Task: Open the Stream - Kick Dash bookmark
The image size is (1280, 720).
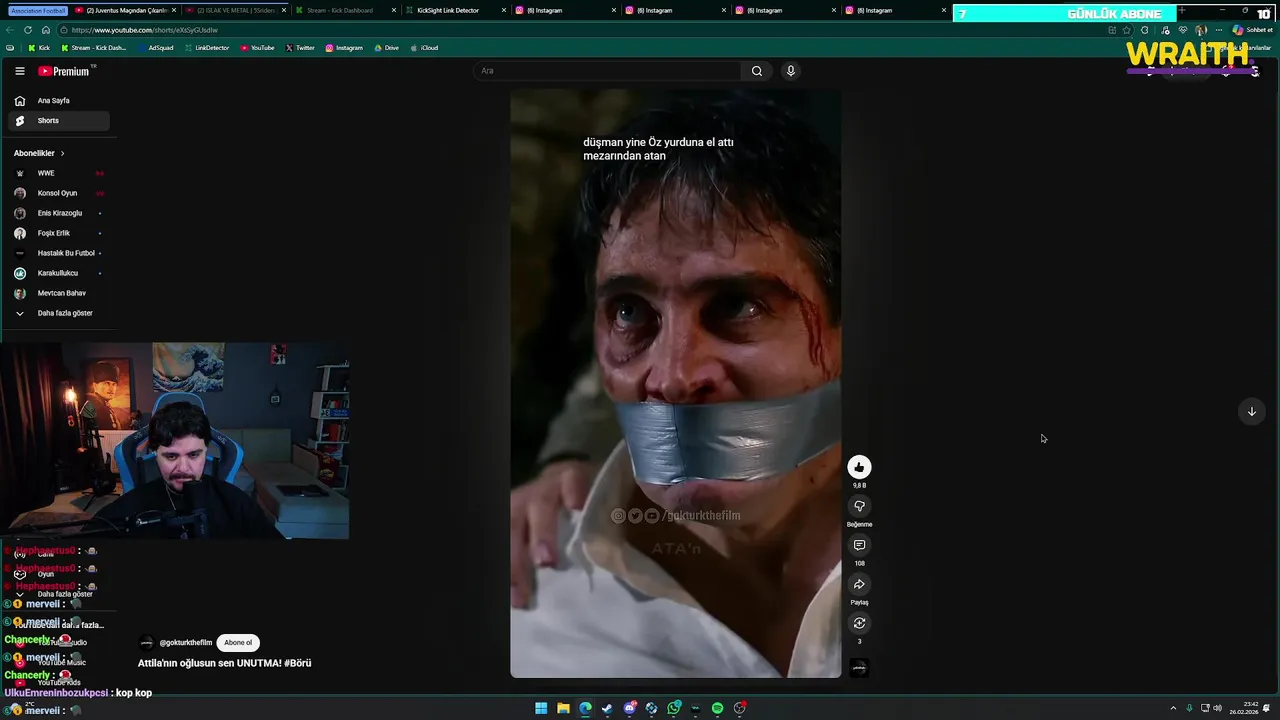Action: [94, 48]
